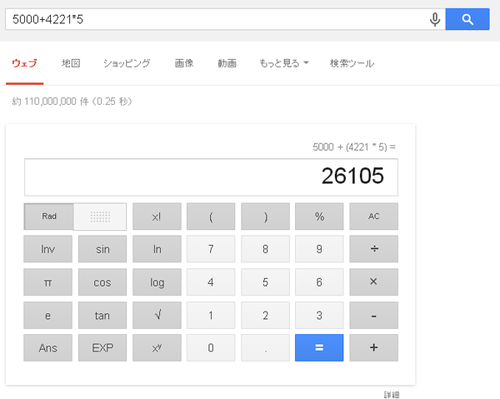
Task: Click the percent key
Action: (x=319, y=216)
